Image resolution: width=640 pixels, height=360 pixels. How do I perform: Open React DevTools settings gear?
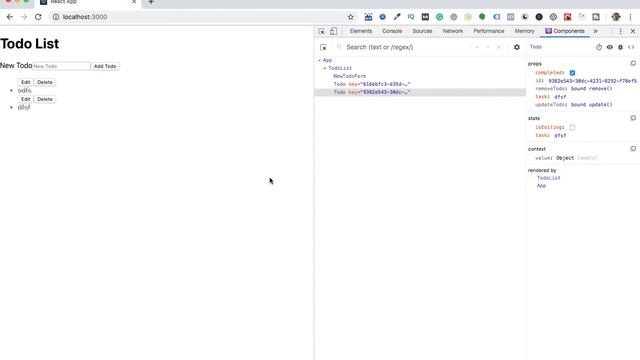(517, 47)
